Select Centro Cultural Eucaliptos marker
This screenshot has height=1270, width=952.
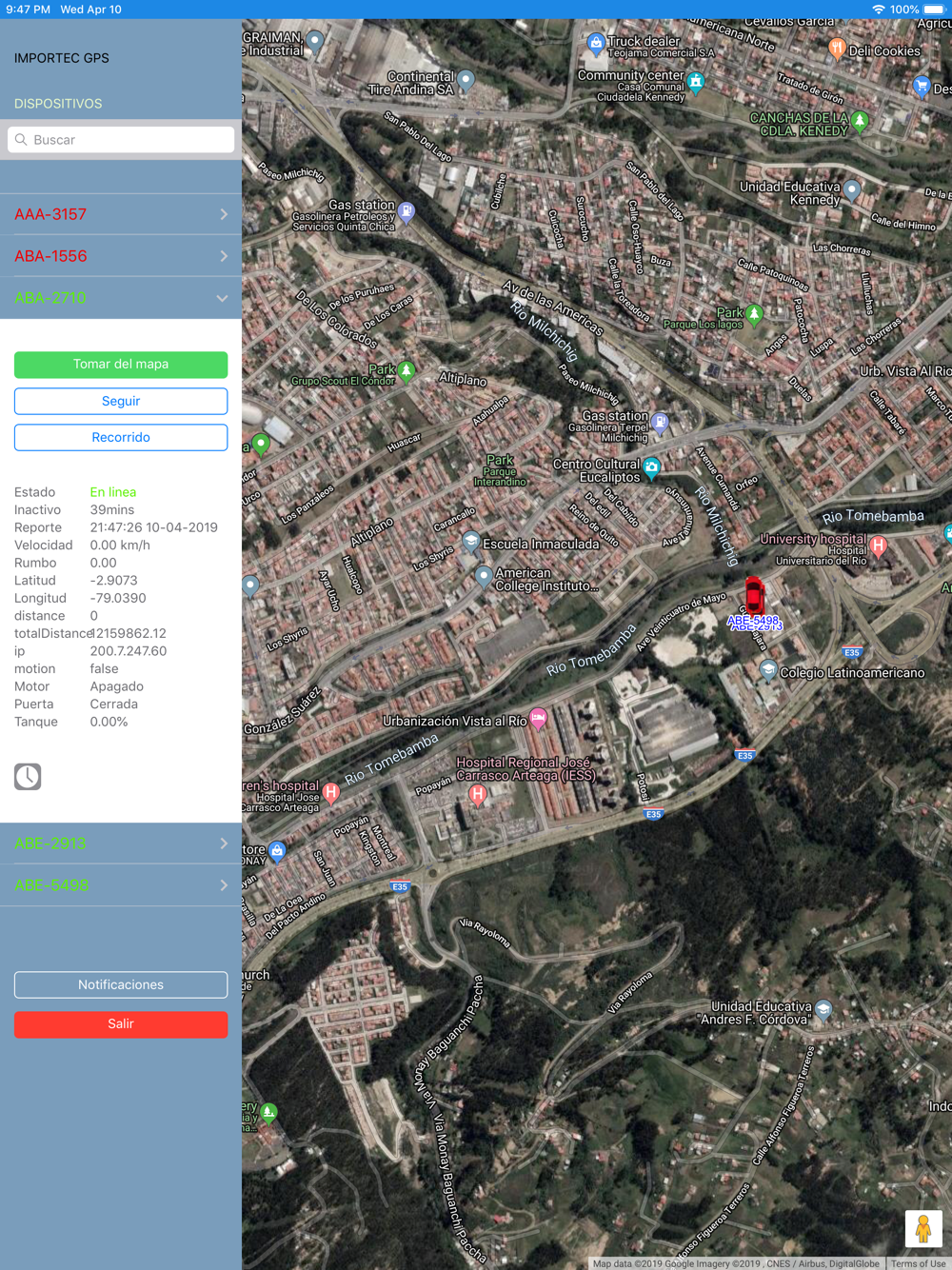651,467
